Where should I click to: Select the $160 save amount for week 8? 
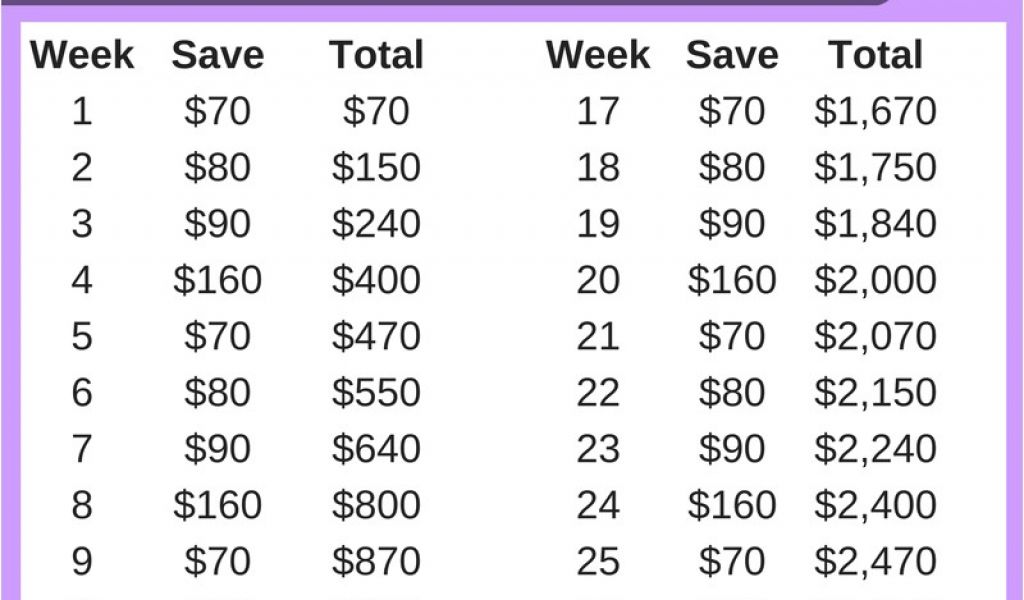coord(217,505)
